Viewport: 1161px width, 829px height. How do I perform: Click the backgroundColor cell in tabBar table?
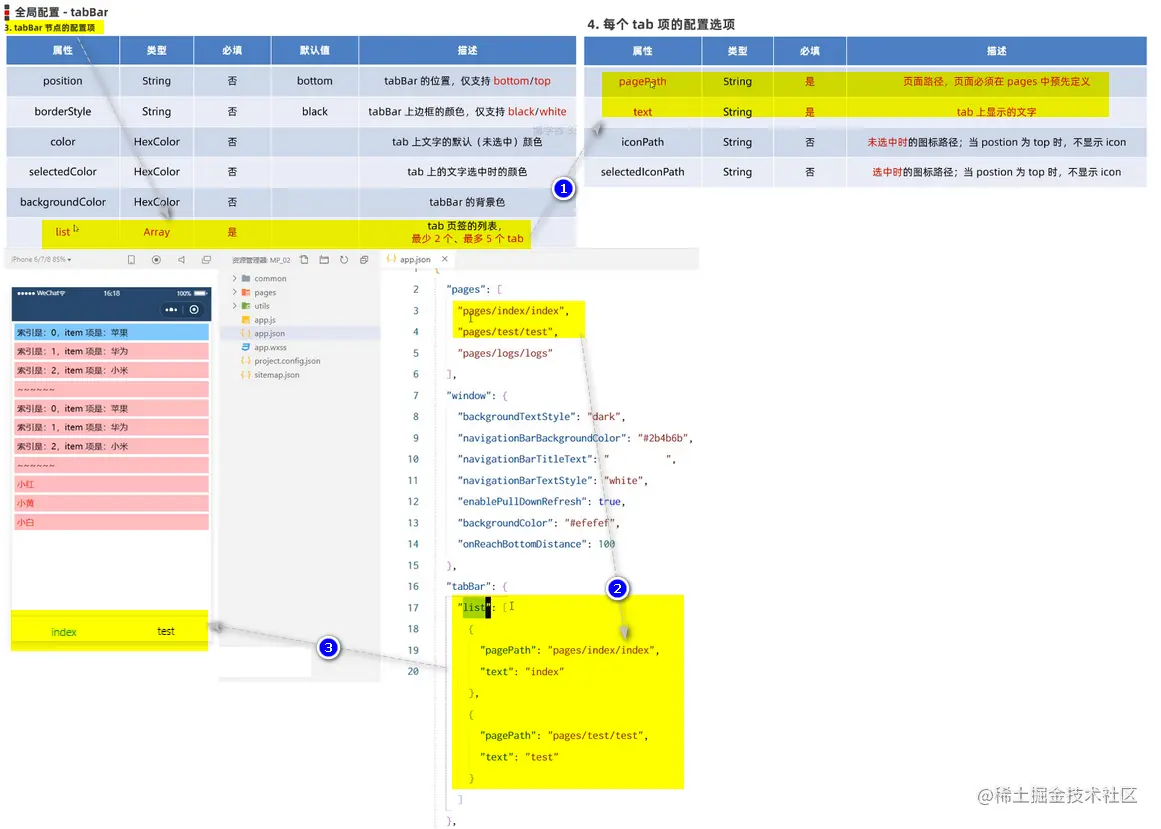pos(63,202)
